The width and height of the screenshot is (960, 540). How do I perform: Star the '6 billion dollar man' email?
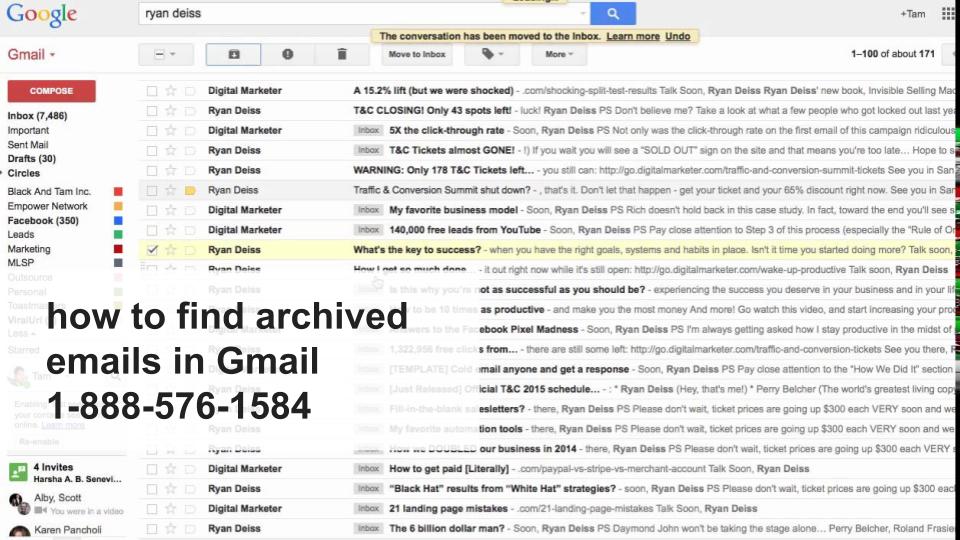171,528
